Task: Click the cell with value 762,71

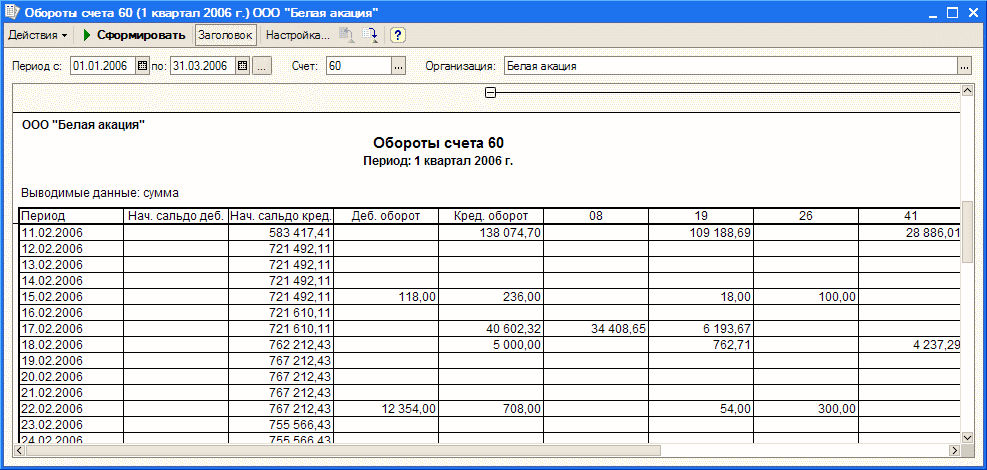Action: point(701,345)
